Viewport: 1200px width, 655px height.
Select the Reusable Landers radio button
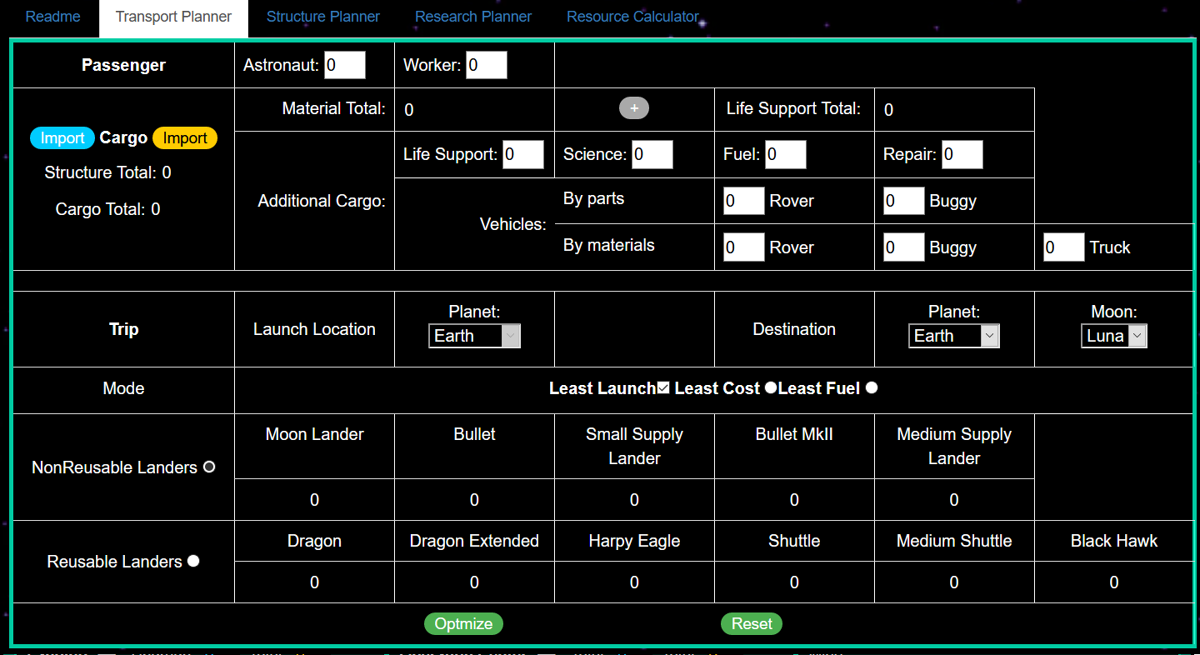pos(193,561)
